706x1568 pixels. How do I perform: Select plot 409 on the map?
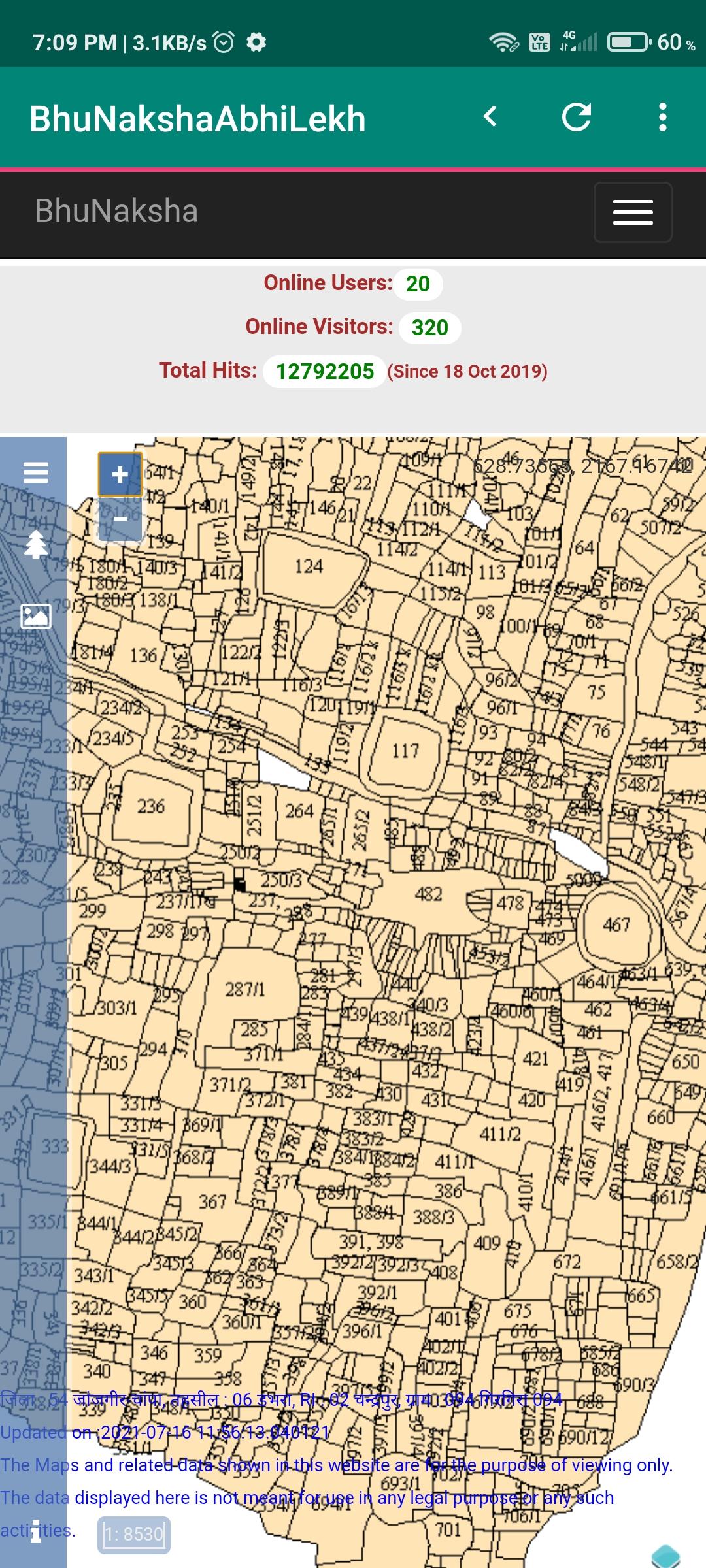[x=487, y=1243]
